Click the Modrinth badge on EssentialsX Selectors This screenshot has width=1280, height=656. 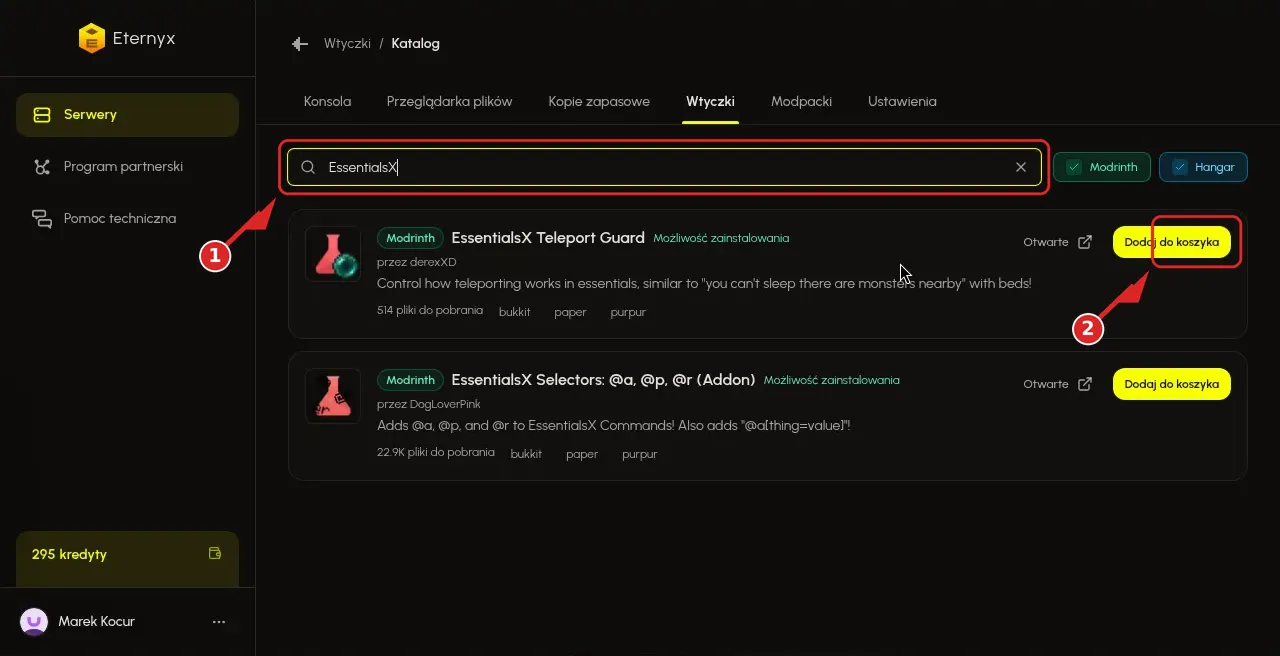tap(411, 380)
